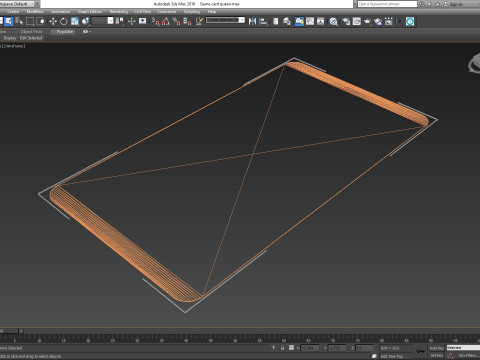Image resolution: width=480 pixels, height=360 pixels.
Task: Activate Select and Move tool
Action: (x=53, y=21)
